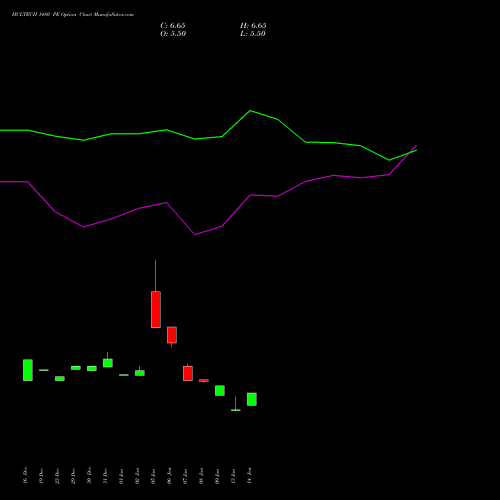Viewport: 500px width, 500px height.
Task: Click the red candle above 06 Jan
Action: pyautogui.click(x=172, y=335)
